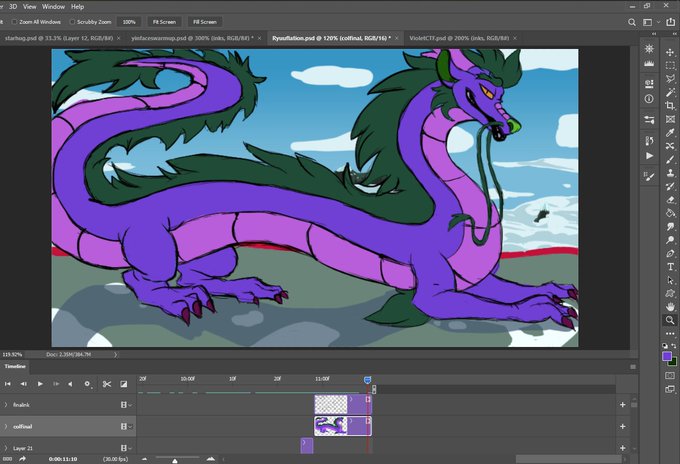Viewport: 680px width, 464px height.
Task: Enable the Zoom All Windows checkbox
Action: [14, 22]
